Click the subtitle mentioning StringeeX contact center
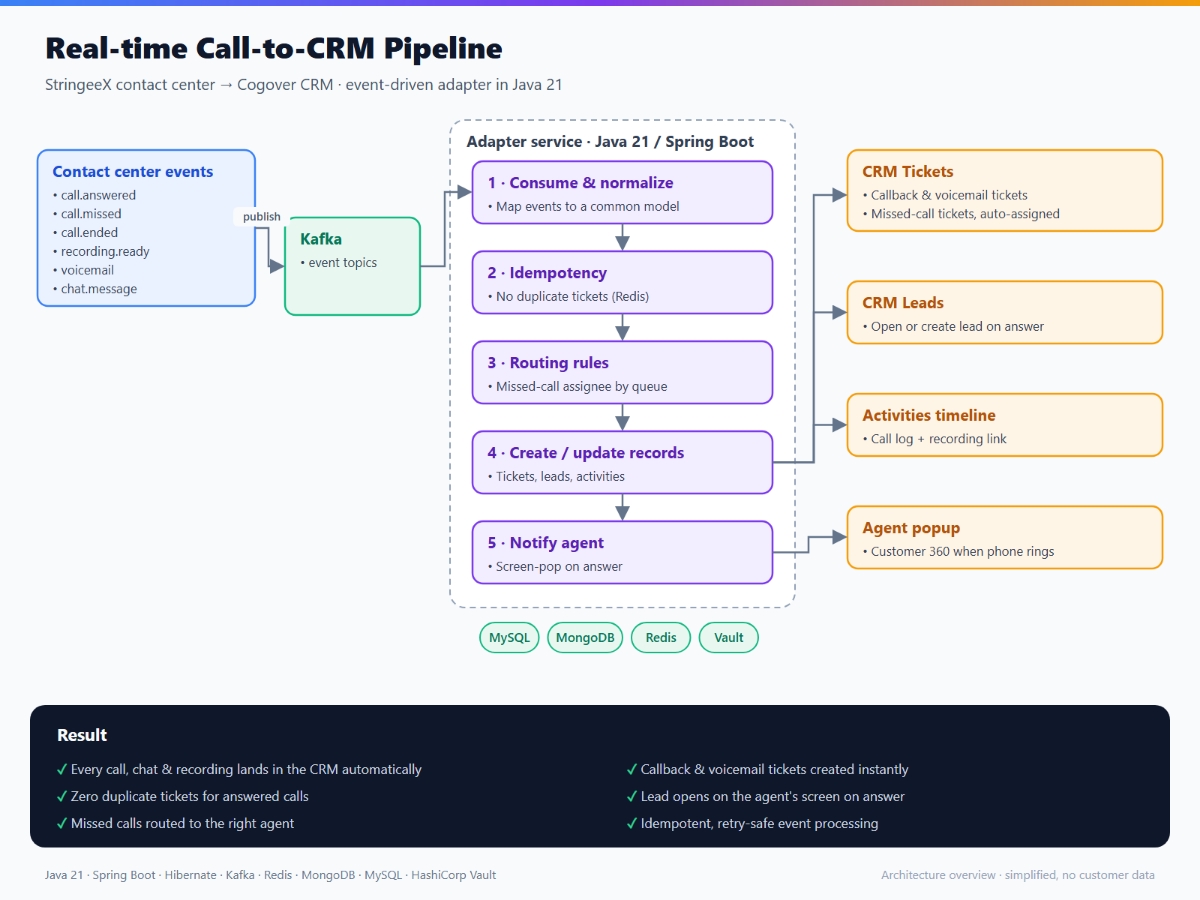 coord(304,85)
